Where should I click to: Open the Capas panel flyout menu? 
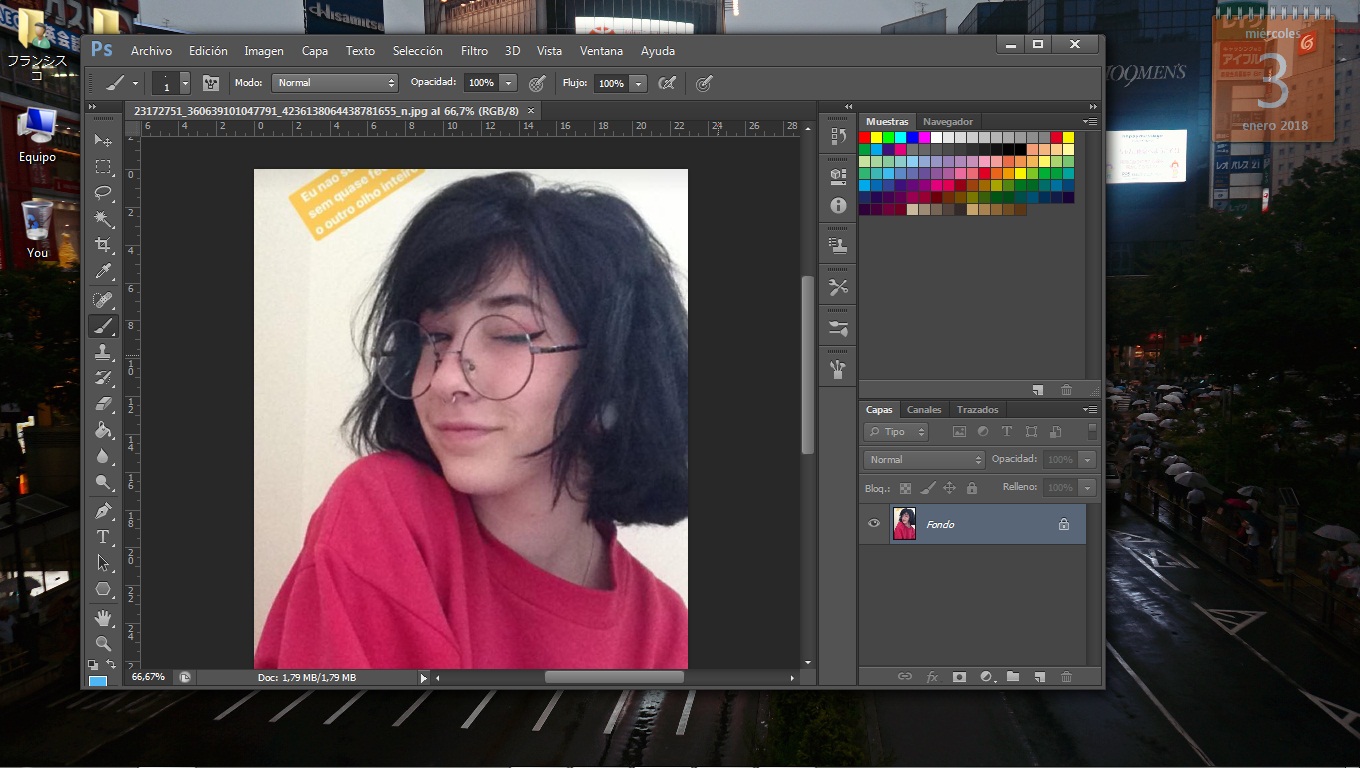pyautogui.click(x=1090, y=409)
